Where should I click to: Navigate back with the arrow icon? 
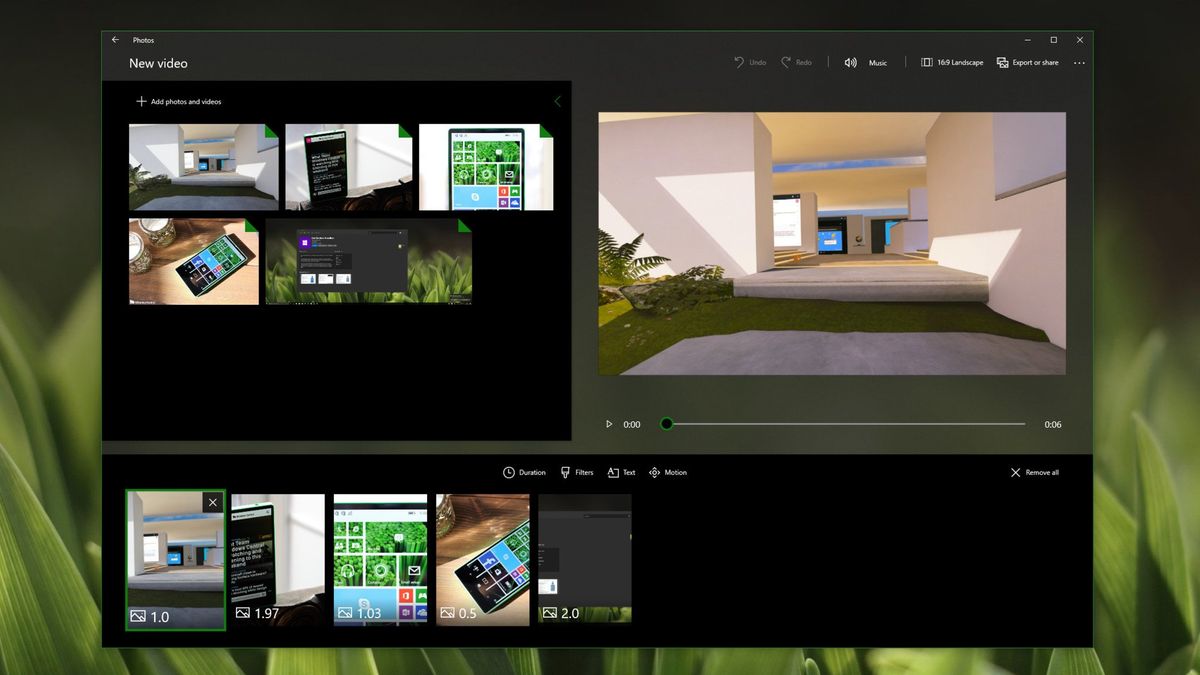pyautogui.click(x=115, y=39)
